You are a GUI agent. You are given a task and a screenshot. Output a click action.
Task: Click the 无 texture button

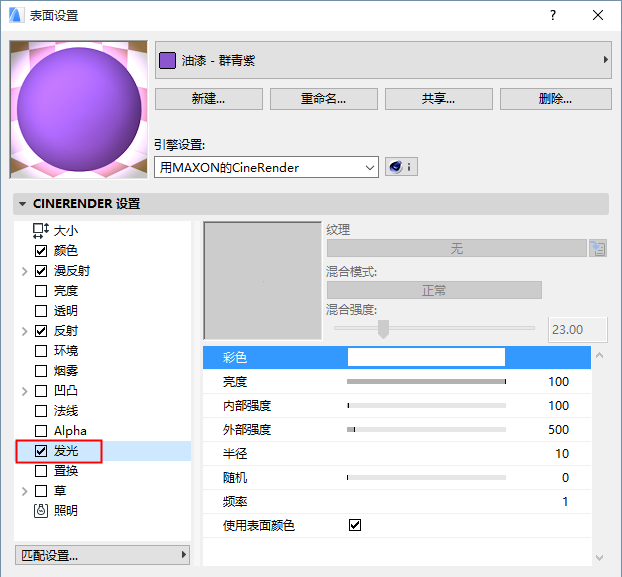tap(457, 248)
